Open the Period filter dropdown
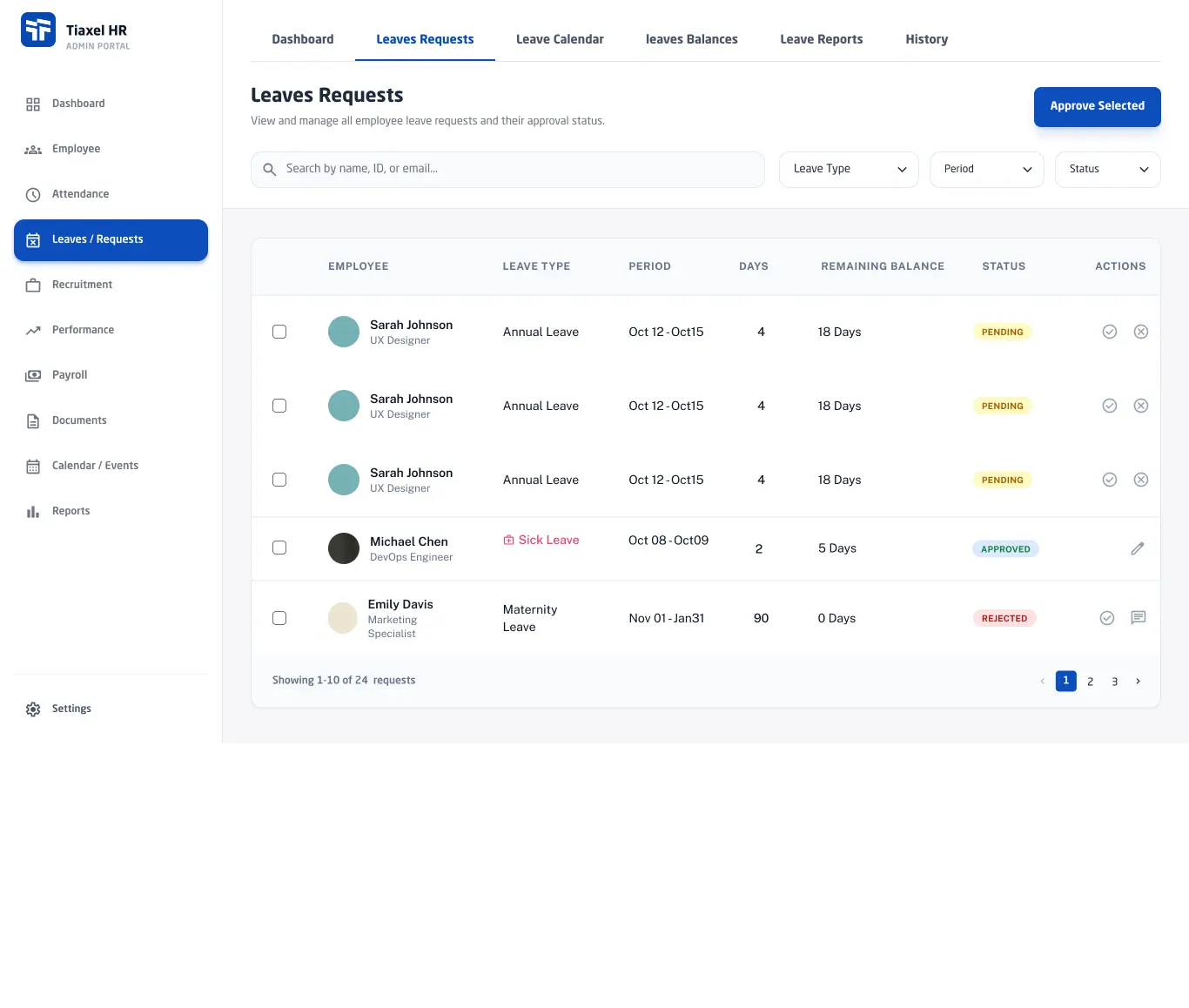 pos(987,170)
